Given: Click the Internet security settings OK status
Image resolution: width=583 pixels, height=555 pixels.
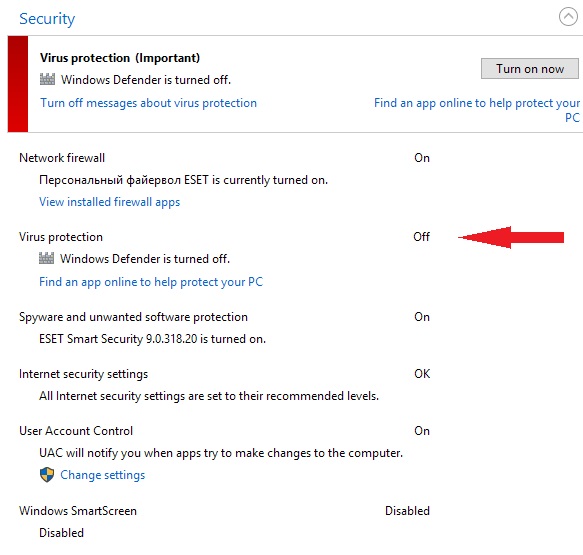Looking at the screenshot, I should [x=422, y=374].
